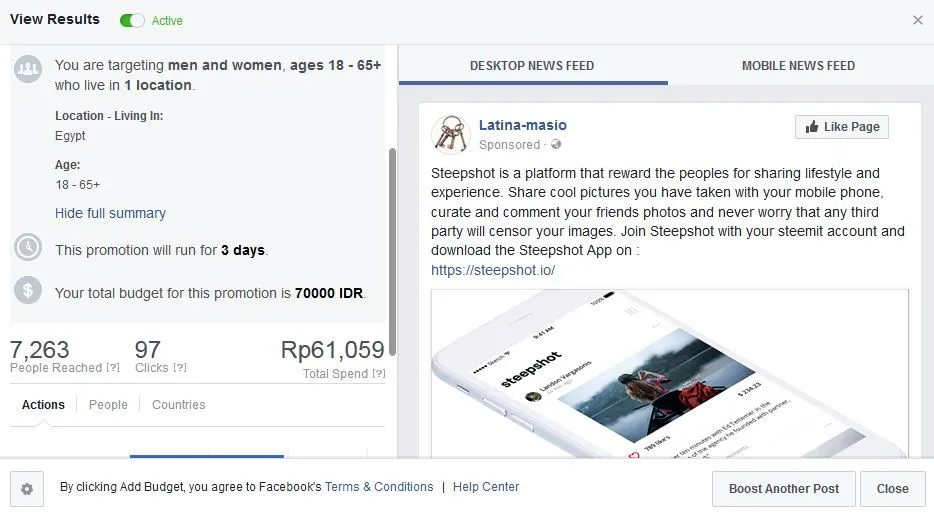Collapse details with Hide full summary
This screenshot has height=516, width=934.
110,213
